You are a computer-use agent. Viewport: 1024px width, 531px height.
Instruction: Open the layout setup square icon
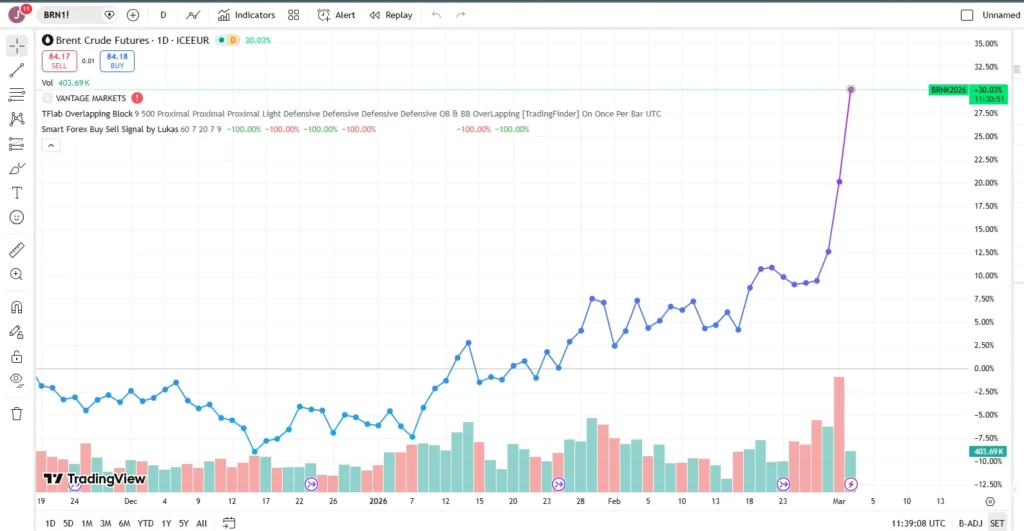coord(967,14)
